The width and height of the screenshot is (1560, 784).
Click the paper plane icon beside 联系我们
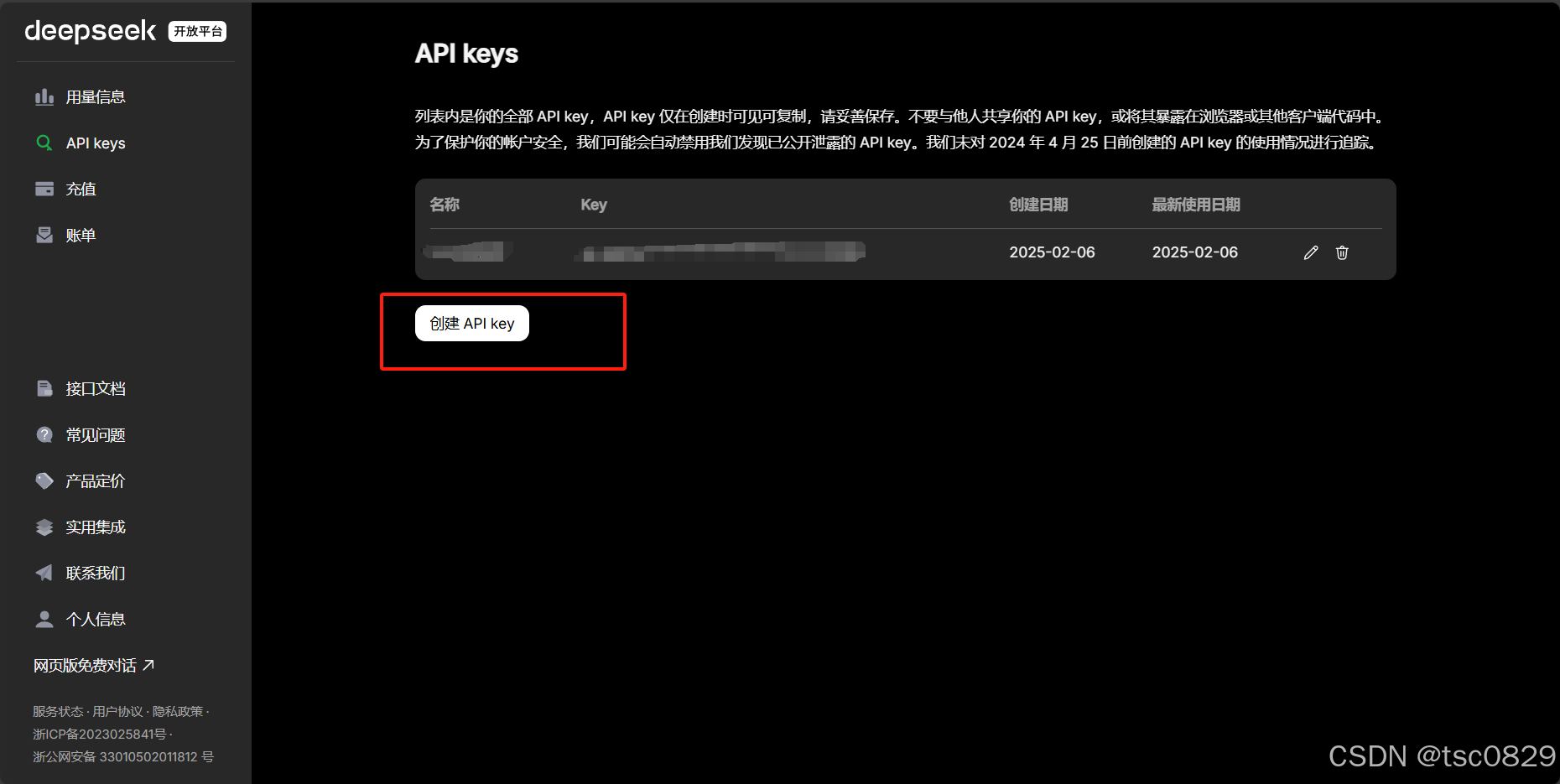click(44, 573)
